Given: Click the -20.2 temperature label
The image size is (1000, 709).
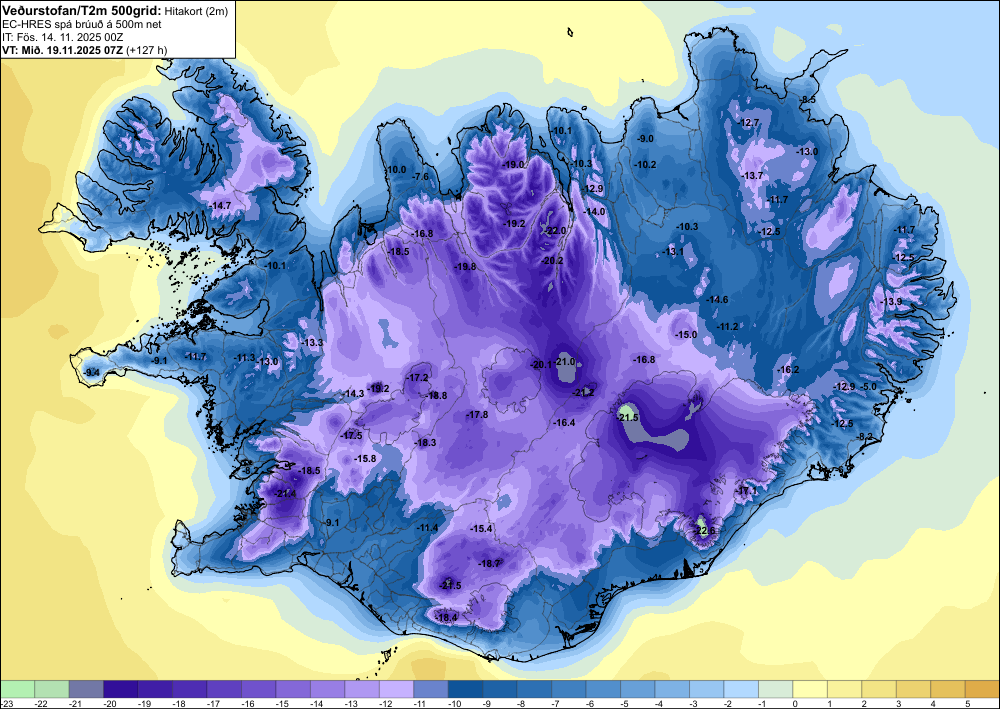Looking at the screenshot, I should 552,261.
